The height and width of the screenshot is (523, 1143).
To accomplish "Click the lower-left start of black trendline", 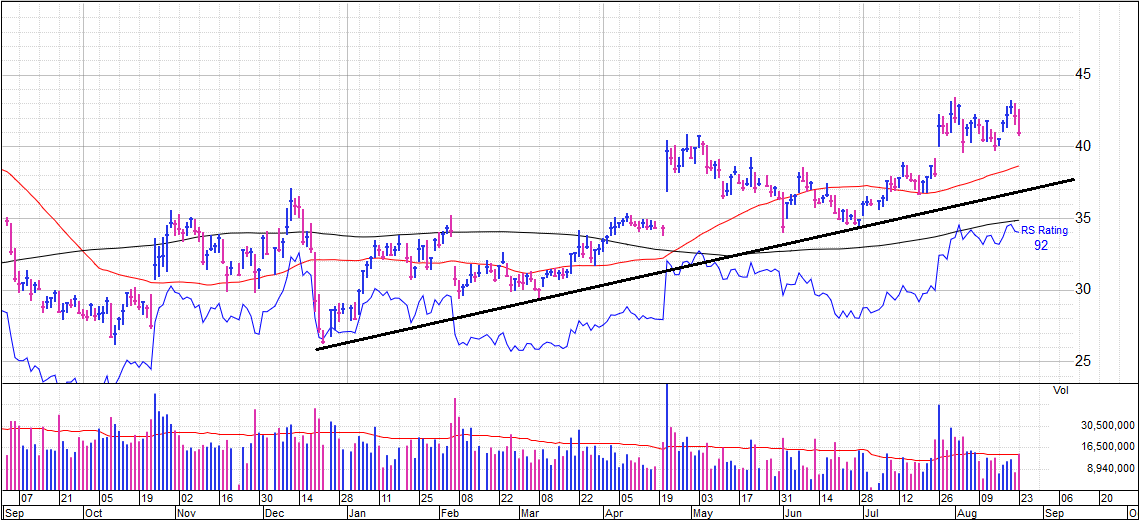I will click(x=317, y=349).
